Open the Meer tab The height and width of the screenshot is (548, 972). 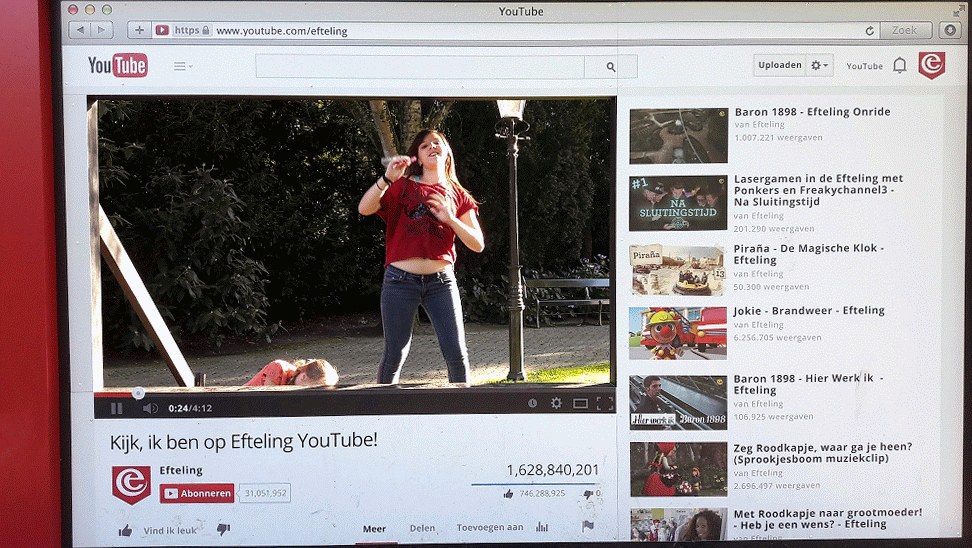coord(374,529)
